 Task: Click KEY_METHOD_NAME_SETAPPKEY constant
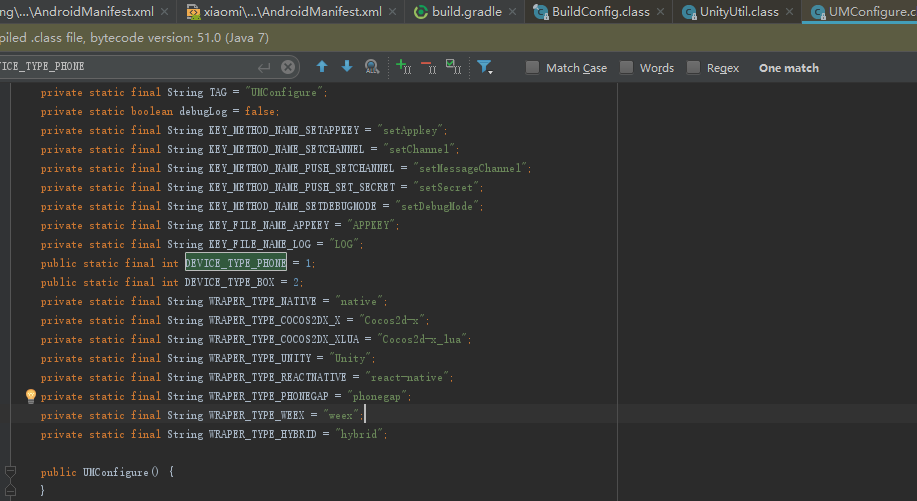(284, 130)
